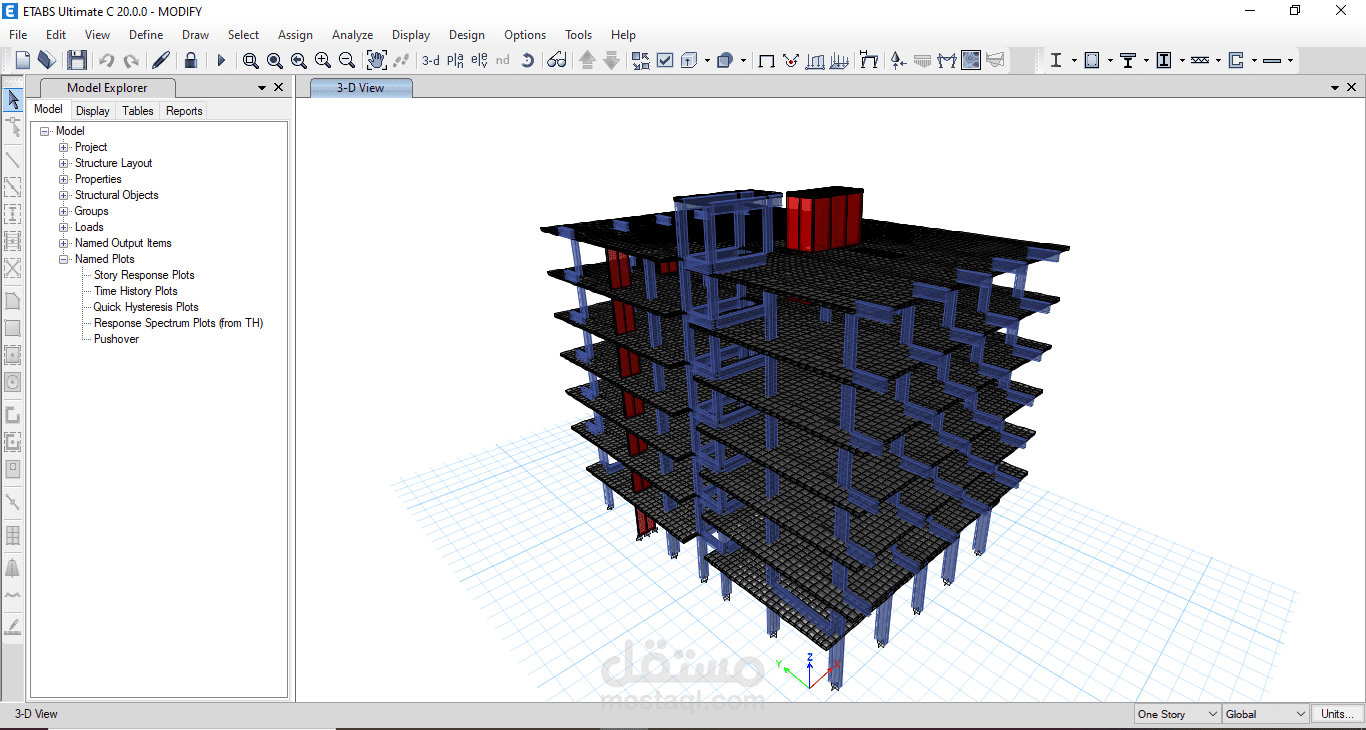
Task: Open the cube-and-sphere icon's dropdown arrow
Action: point(743,61)
